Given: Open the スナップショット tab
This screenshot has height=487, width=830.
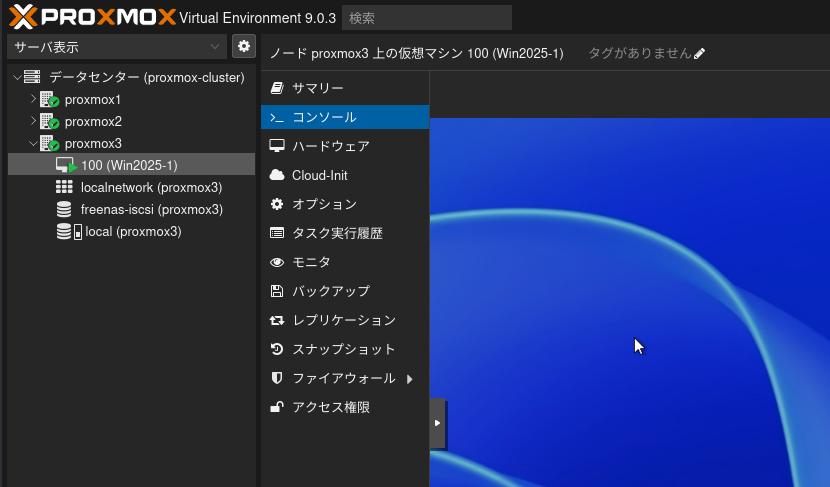Looking at the screenshot, I should click(345, 349).
